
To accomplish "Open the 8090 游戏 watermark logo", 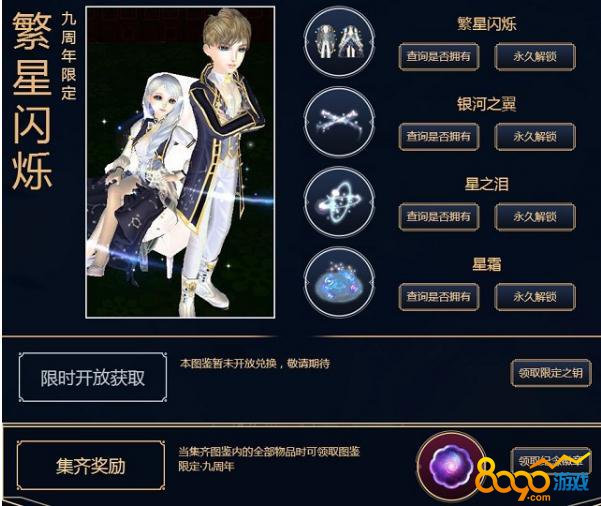I will point(533,480).
